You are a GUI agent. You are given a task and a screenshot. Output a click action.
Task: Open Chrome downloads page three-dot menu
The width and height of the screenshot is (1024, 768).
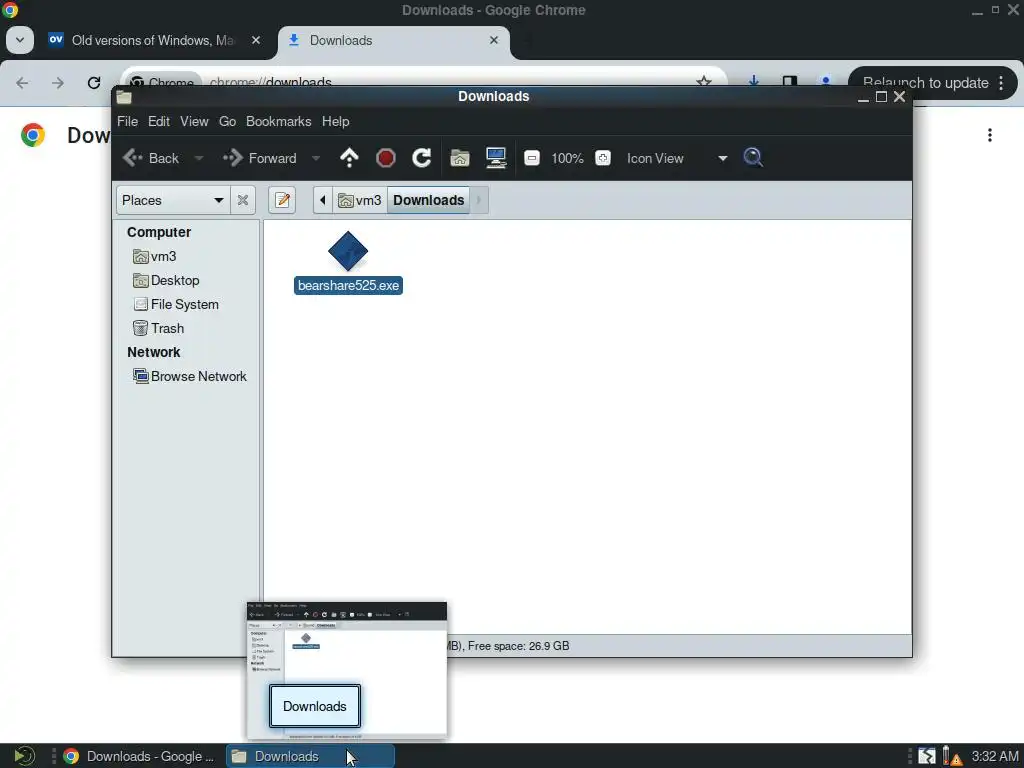990,135
